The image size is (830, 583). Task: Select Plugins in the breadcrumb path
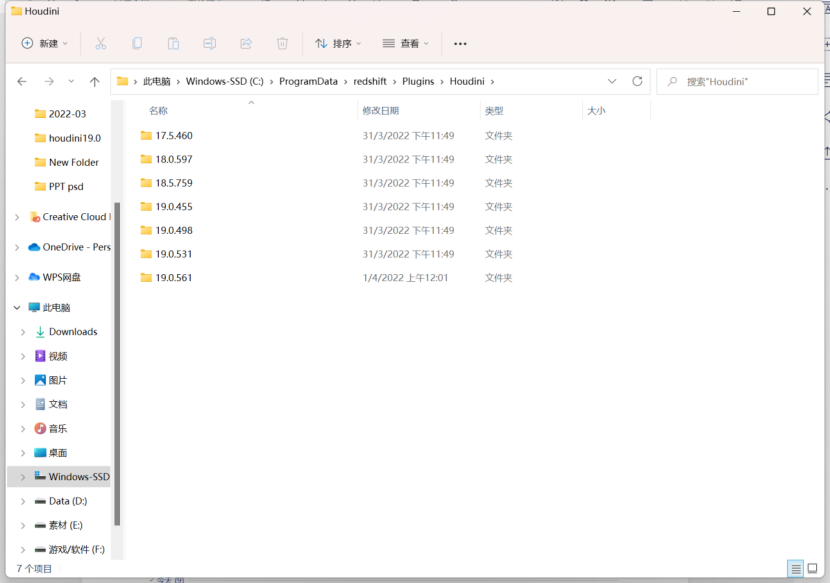point(418,82)
